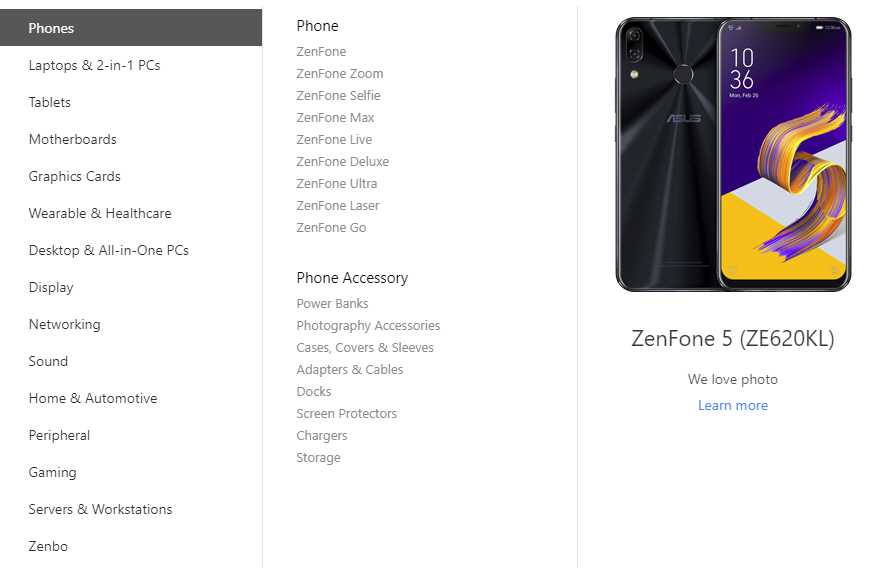Choose Wearable & Healthcare category

coord(100,213)
